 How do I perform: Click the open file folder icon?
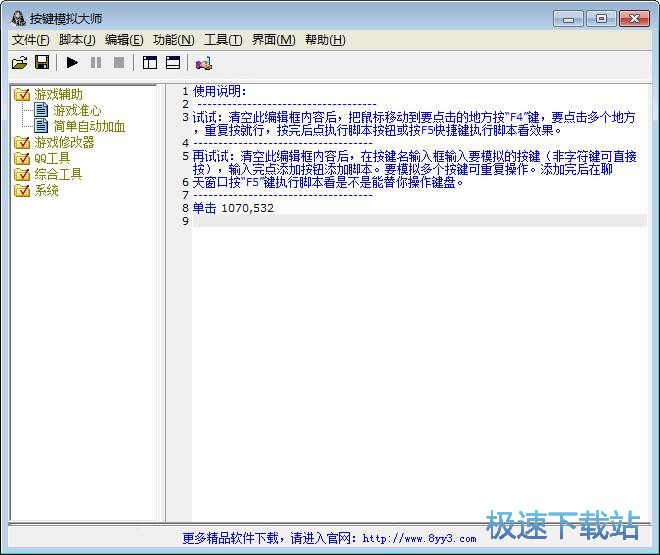tap(19, 63)
